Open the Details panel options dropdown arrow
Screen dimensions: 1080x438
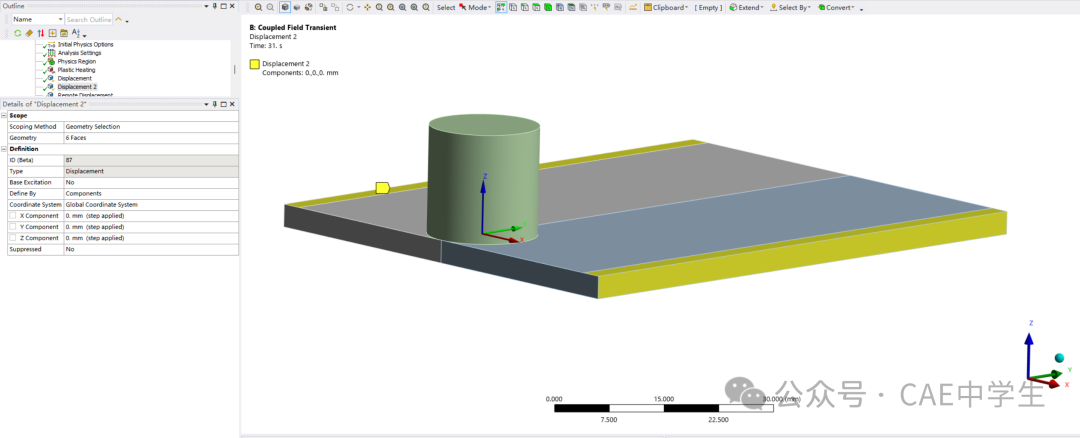click(206, 104)
